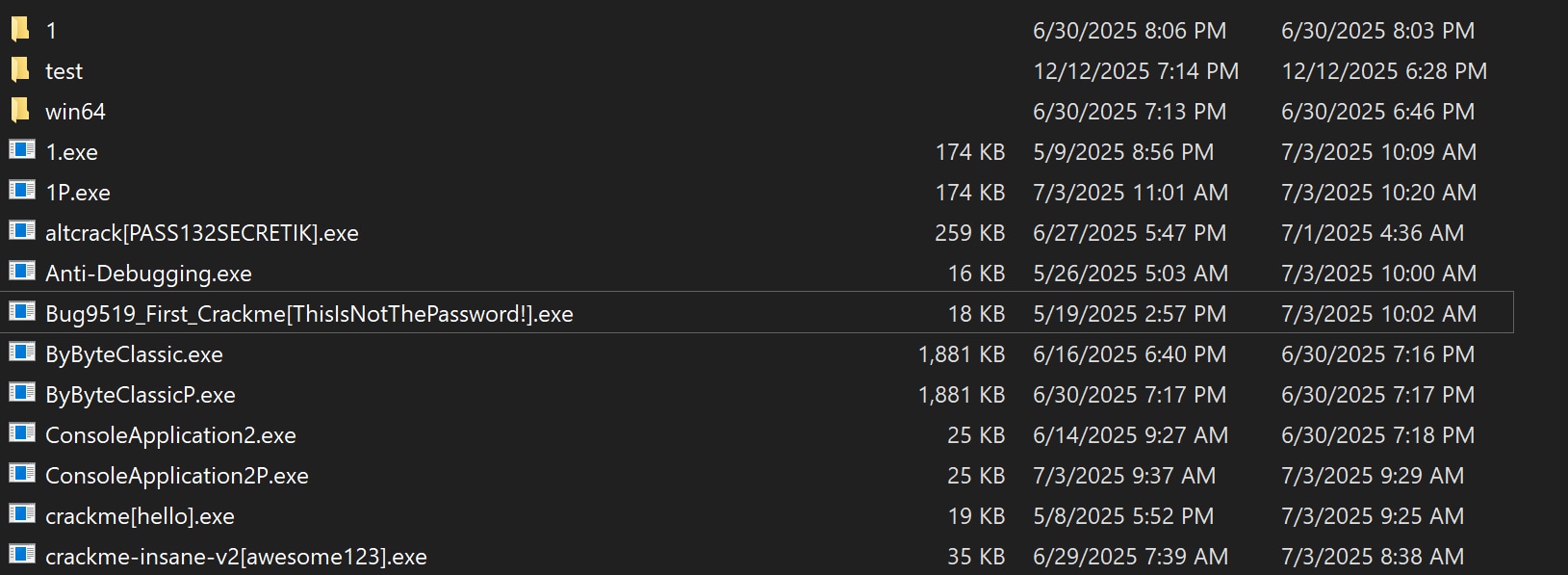Select the 1P.exe file icon
The image size is (1568, 575).
[22, 191]
